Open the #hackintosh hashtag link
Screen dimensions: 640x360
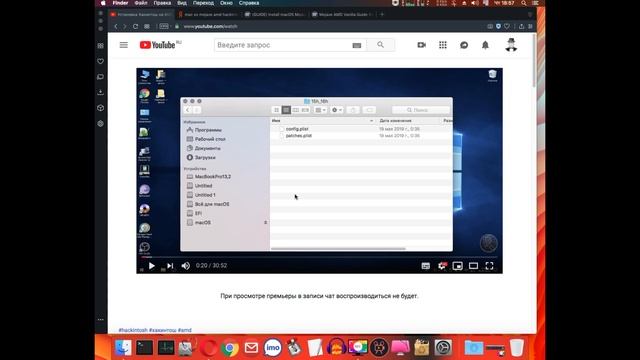click(133, 330)
